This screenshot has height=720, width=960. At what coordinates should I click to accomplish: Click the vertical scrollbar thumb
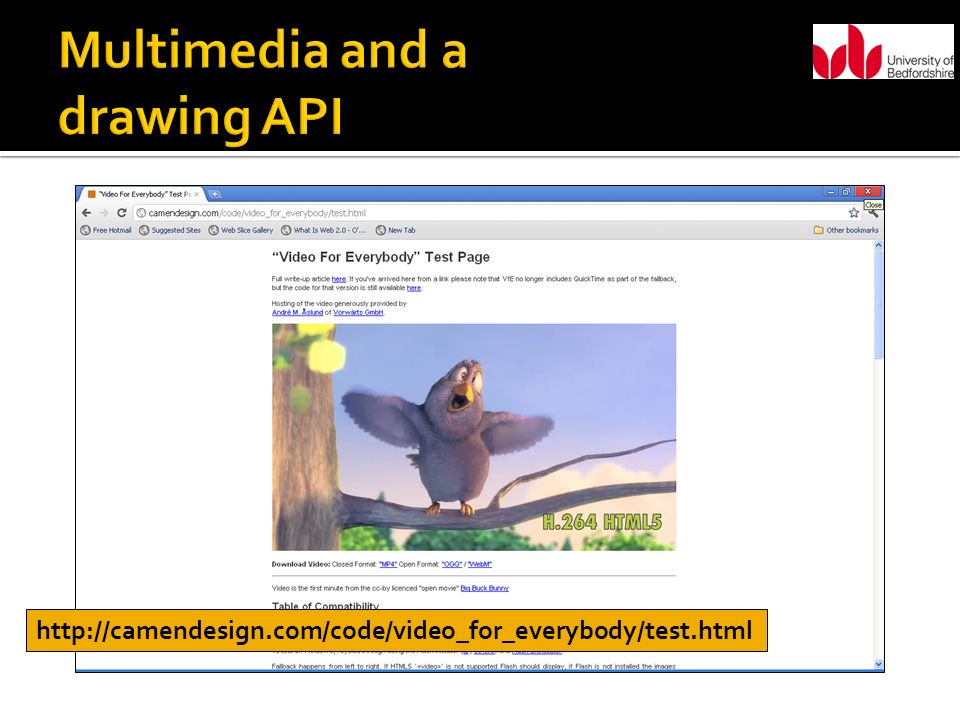tap(879, 304)
